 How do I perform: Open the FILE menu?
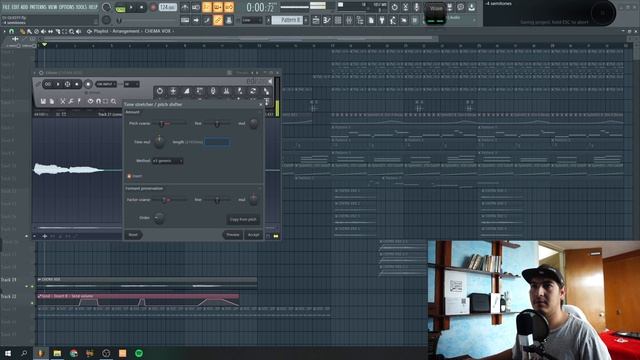pyautogui.click(x=6, y=7)
